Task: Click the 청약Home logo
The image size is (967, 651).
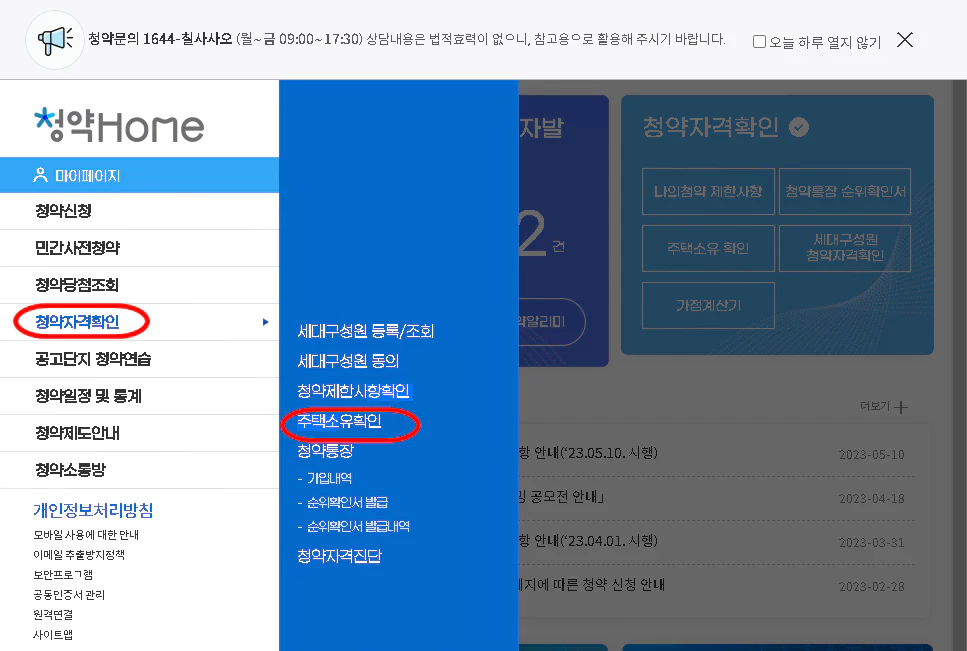Action: [x=119, y=125]
